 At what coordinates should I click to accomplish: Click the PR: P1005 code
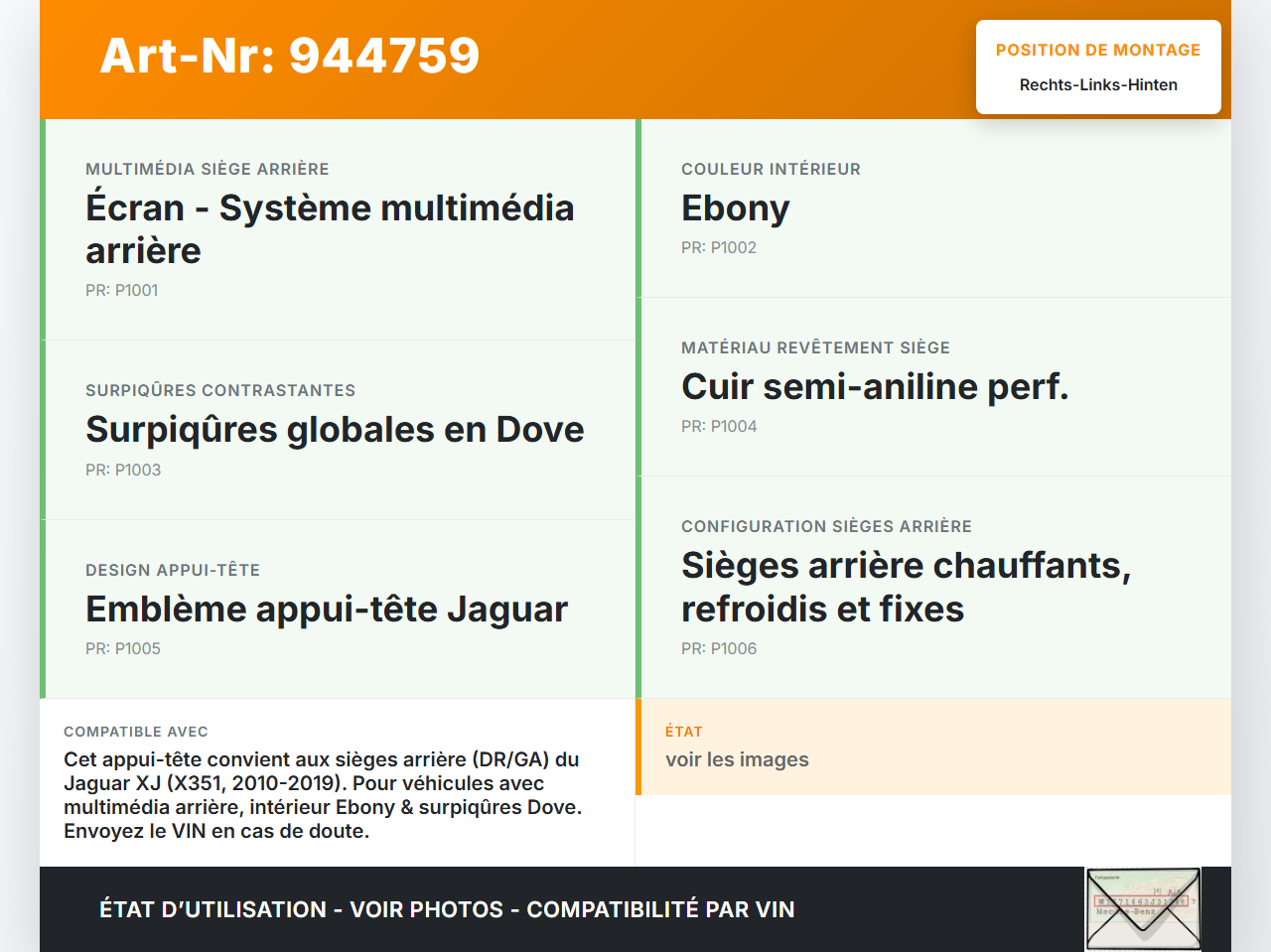point(122,648)
